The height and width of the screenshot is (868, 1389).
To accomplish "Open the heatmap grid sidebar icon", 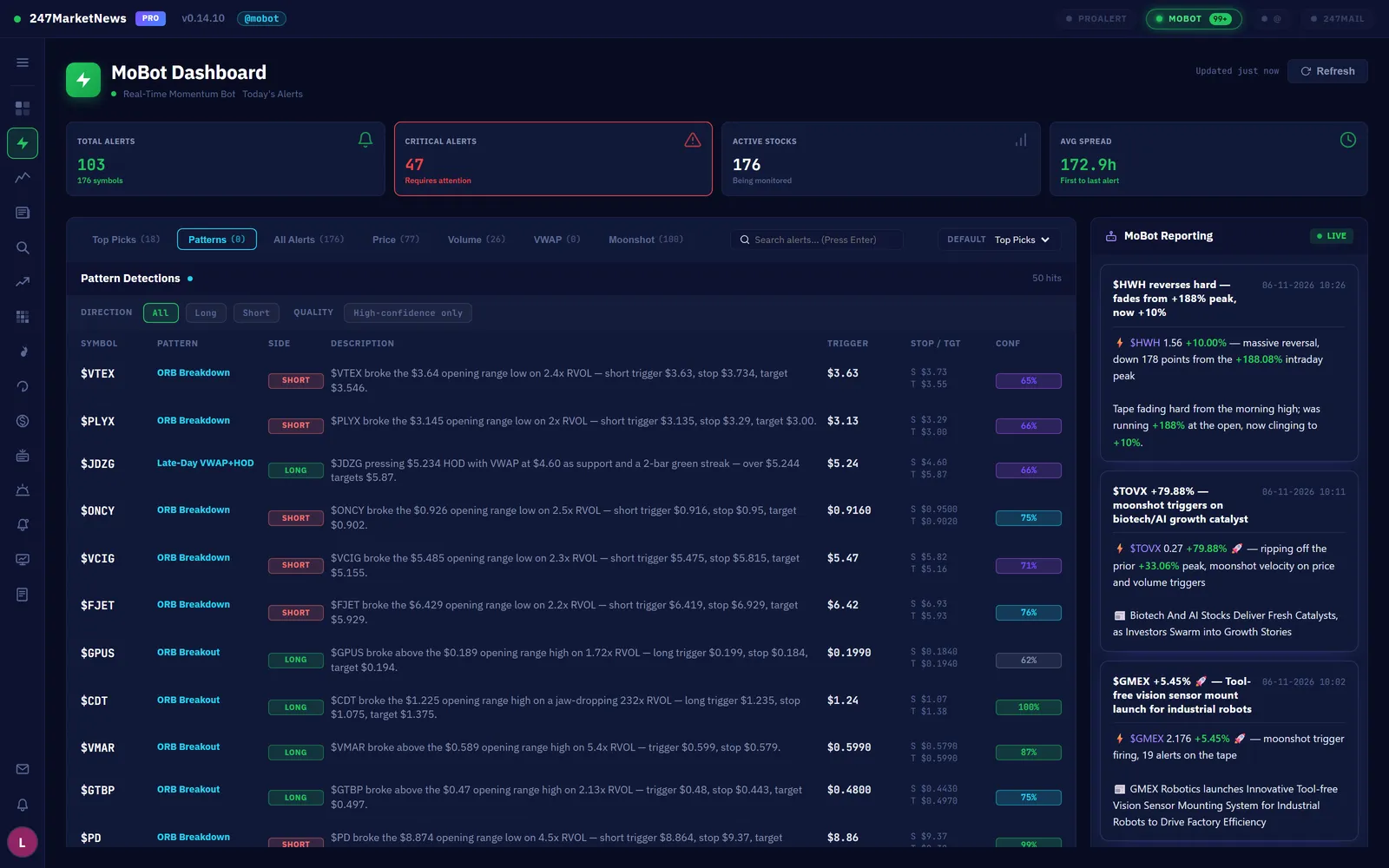I will (23, 317).
